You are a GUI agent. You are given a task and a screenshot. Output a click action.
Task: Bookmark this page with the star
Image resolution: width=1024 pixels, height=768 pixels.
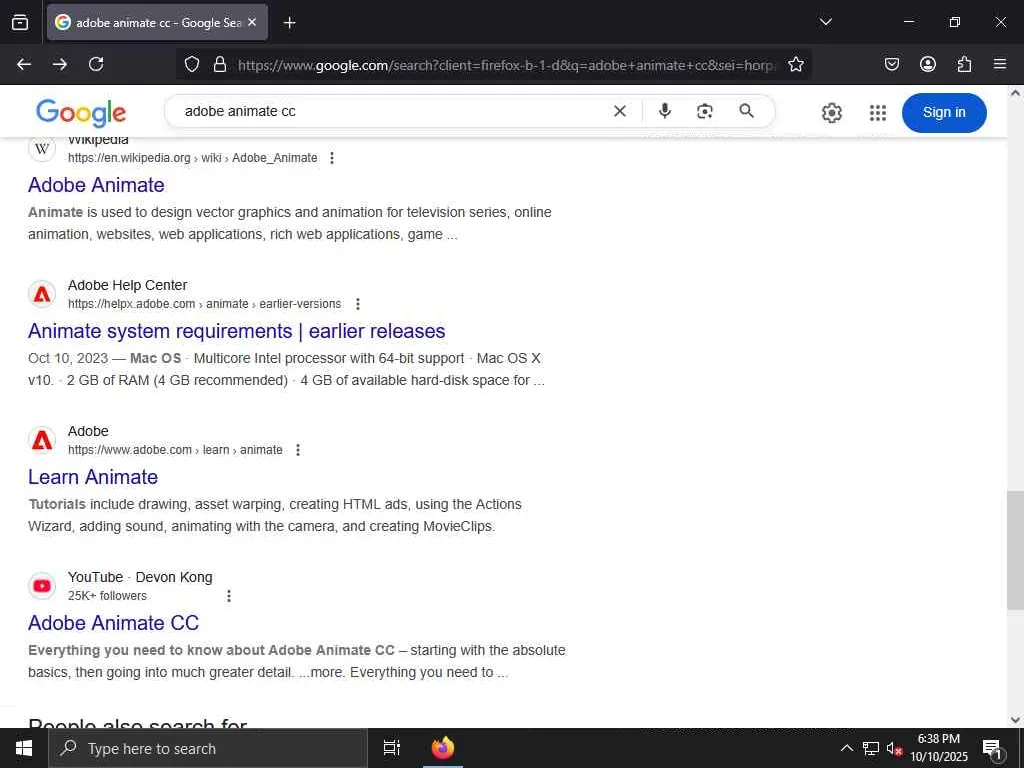795,64
